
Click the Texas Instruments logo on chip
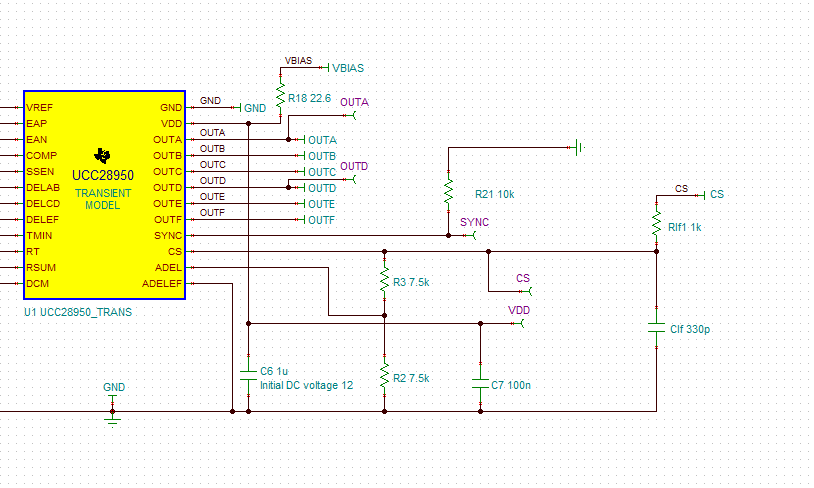point(102,155)
